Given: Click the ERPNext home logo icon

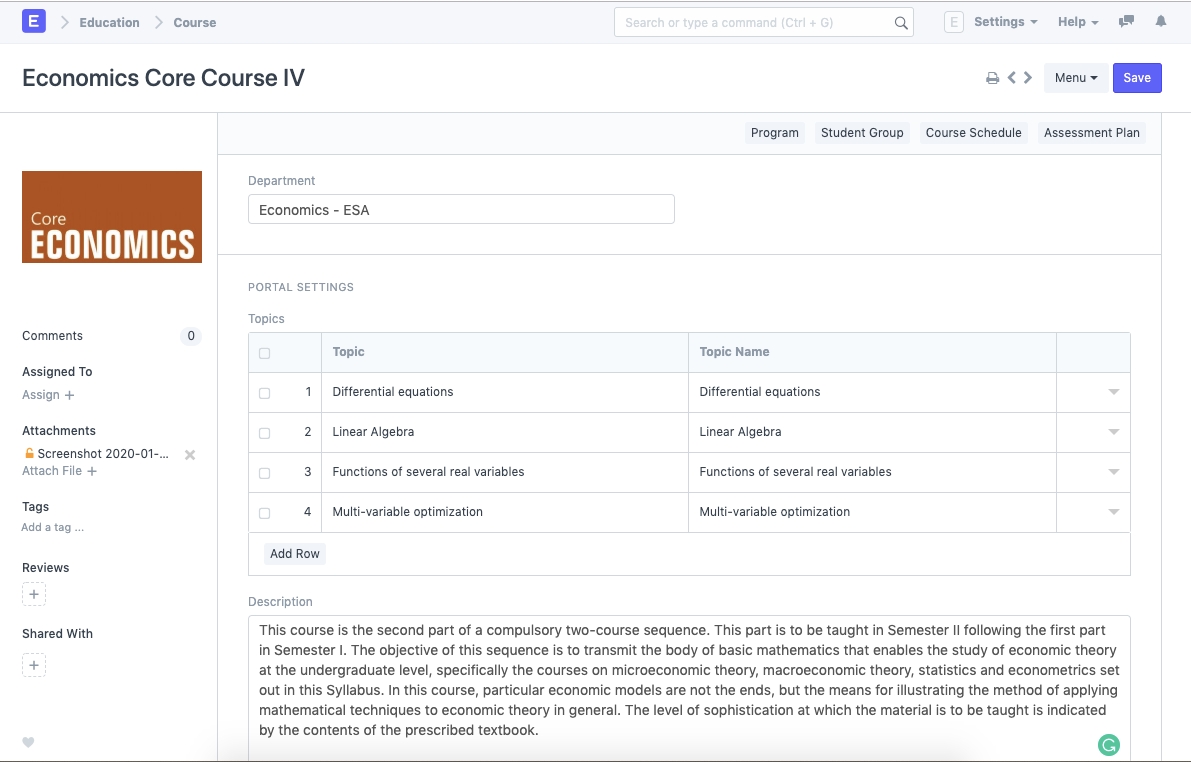Looking at the screenshot, I should pos(34,21).
